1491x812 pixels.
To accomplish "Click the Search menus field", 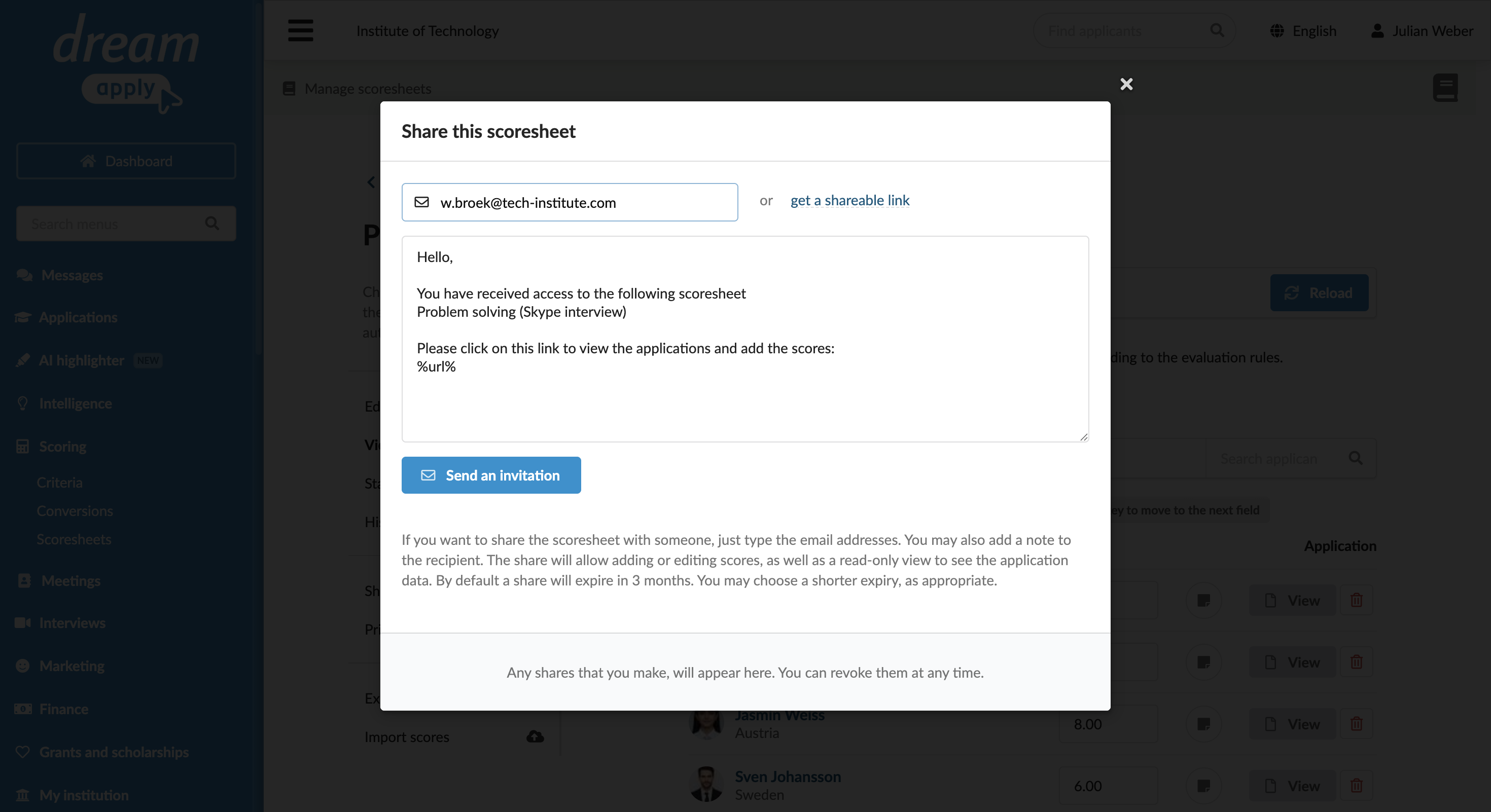I will [x=126, y=224].
